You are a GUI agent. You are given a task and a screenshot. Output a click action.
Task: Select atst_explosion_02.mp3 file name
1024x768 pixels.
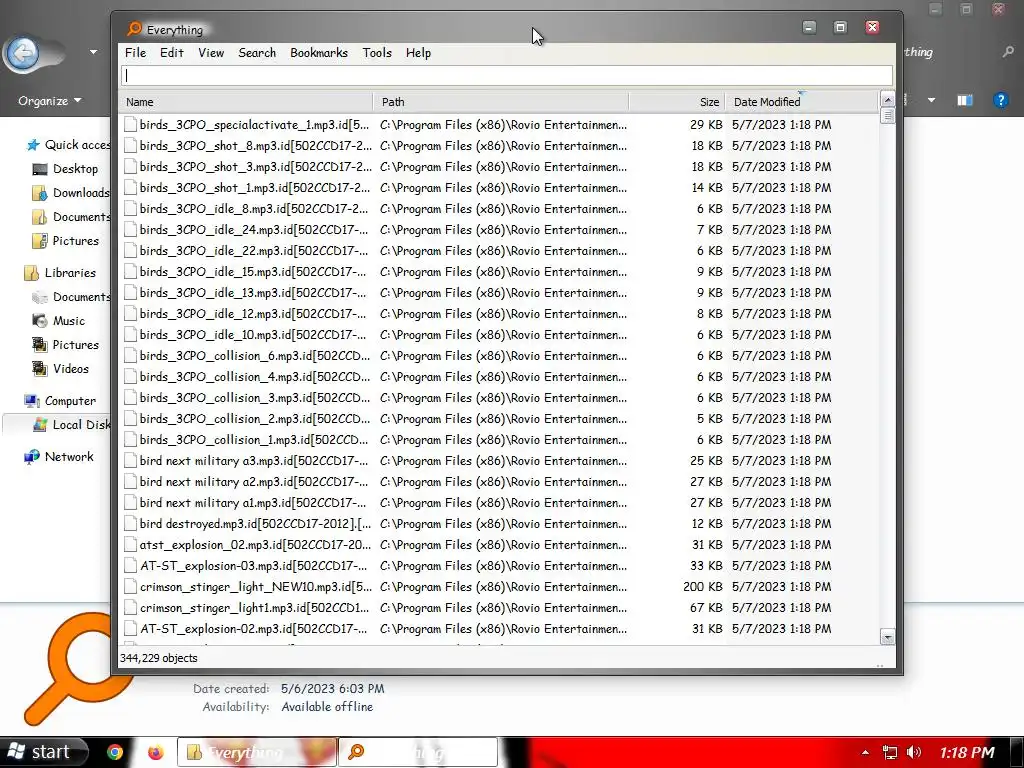pyautogui.click(x=255, y=545)
